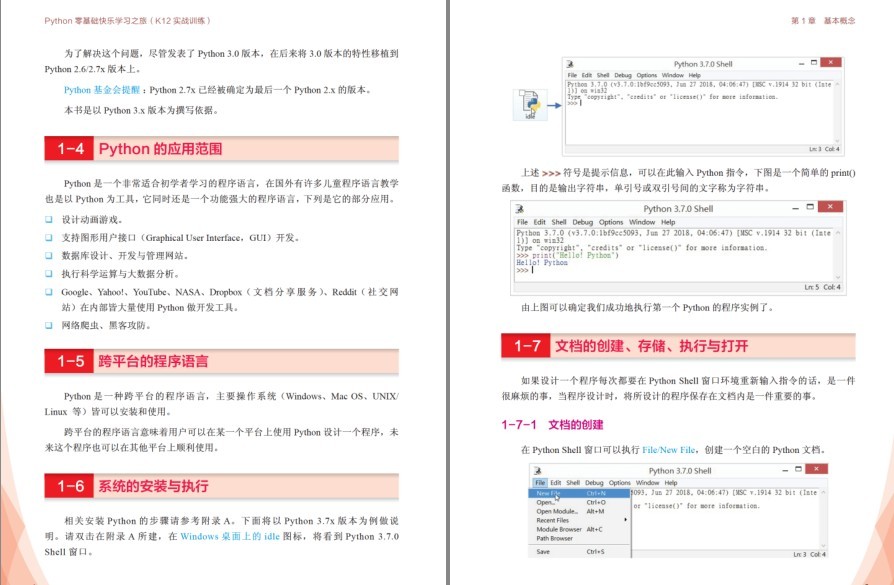Open Options menu in the Shell window beside idle icon
Image resolution: width=894 pixels, height=585 pixels.
tap(647, 75)
